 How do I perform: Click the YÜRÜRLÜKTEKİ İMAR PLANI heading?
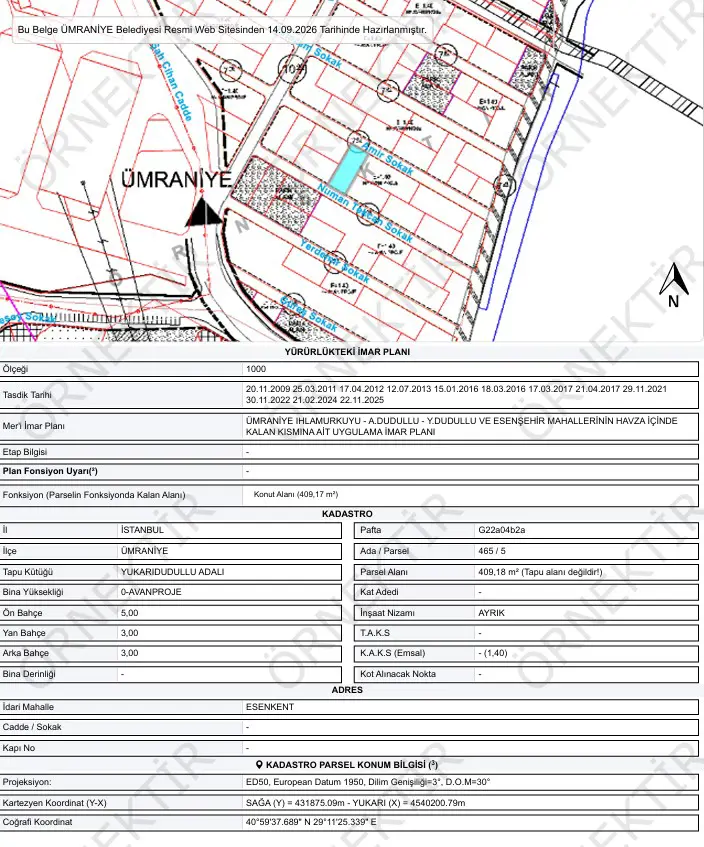[x=347, y=352]
